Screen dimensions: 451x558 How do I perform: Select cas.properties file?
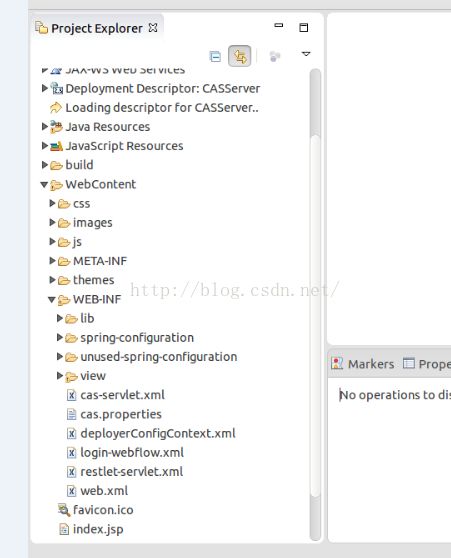click(121, 414)
